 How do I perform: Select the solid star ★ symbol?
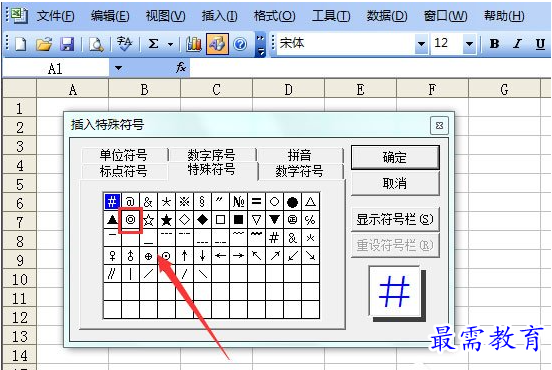coord(167,220)
